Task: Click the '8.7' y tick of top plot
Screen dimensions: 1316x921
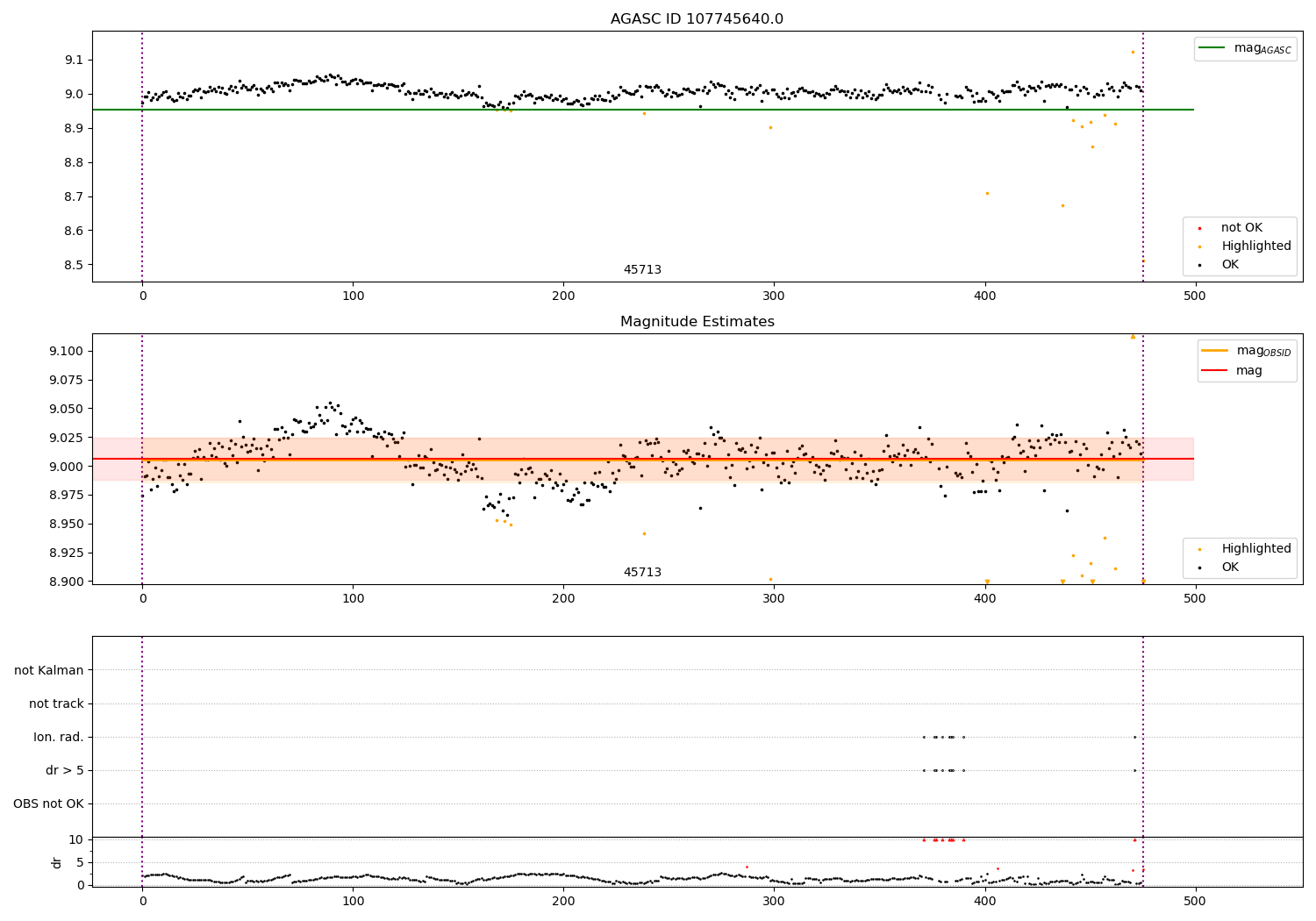Action: click(x=75, y=196)
